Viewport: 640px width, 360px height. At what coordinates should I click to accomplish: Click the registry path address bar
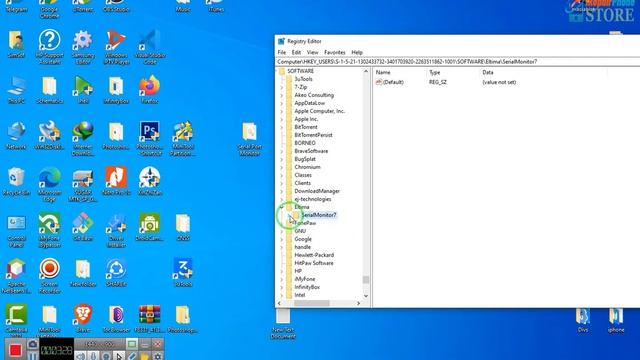coord(458,62)
